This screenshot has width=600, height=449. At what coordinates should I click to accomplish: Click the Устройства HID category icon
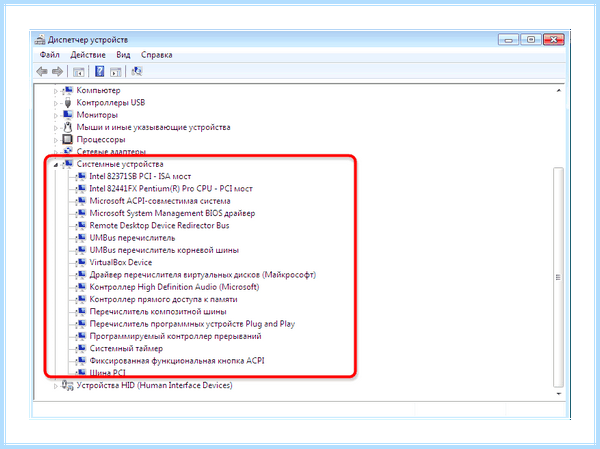[68, 385]
